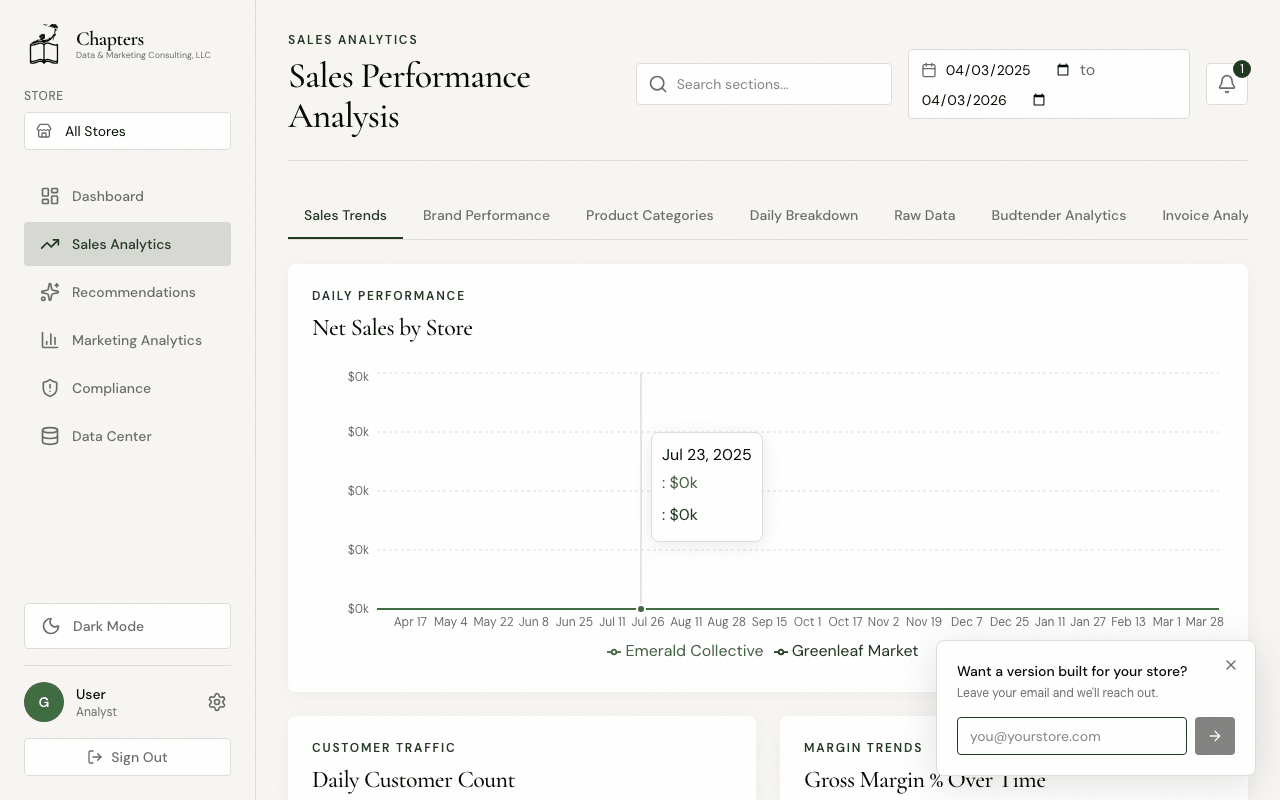1280x800 pixels.
Task: Click the Search sections input field
Action: point(764,84)
